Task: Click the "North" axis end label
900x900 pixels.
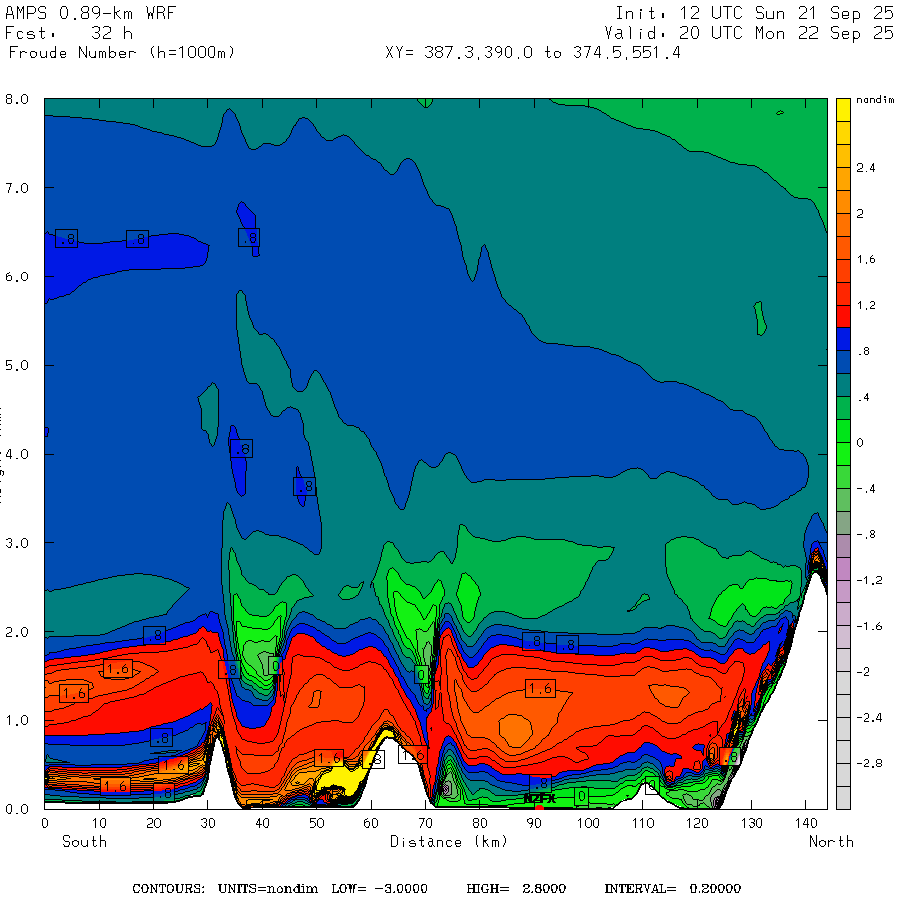Action: (x=831, y=841)
